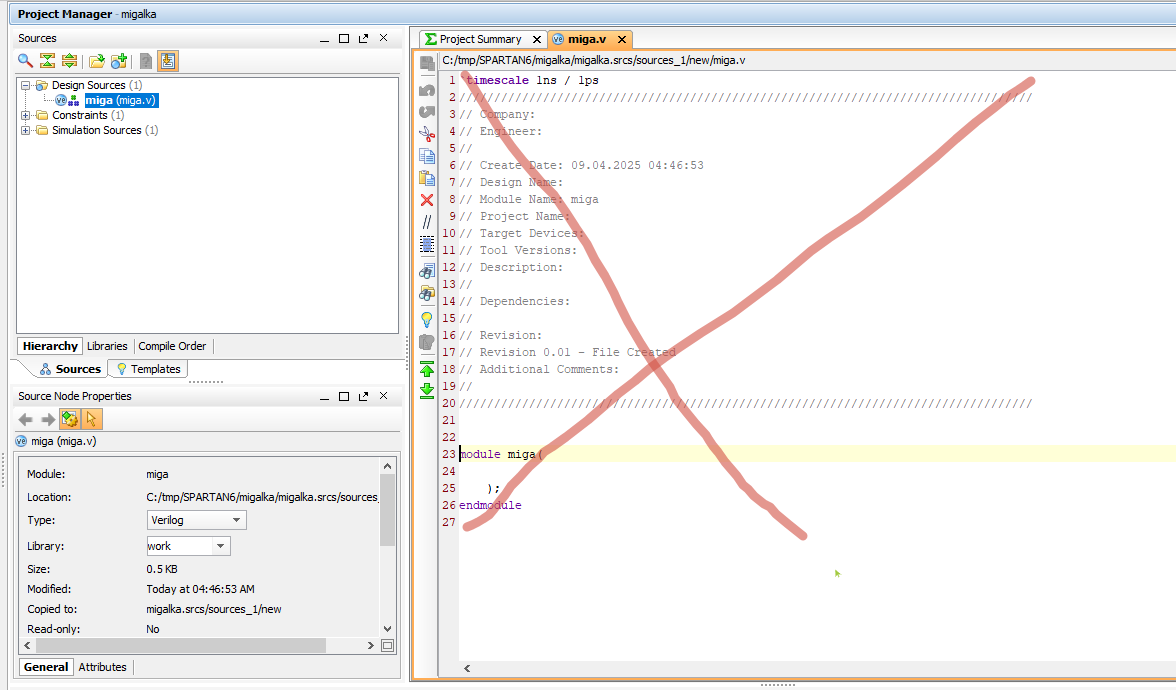This screenshot has height=690, width=1176.
Task: Open the Type dropdown showing Verilog
Action: tap(196, 520)
